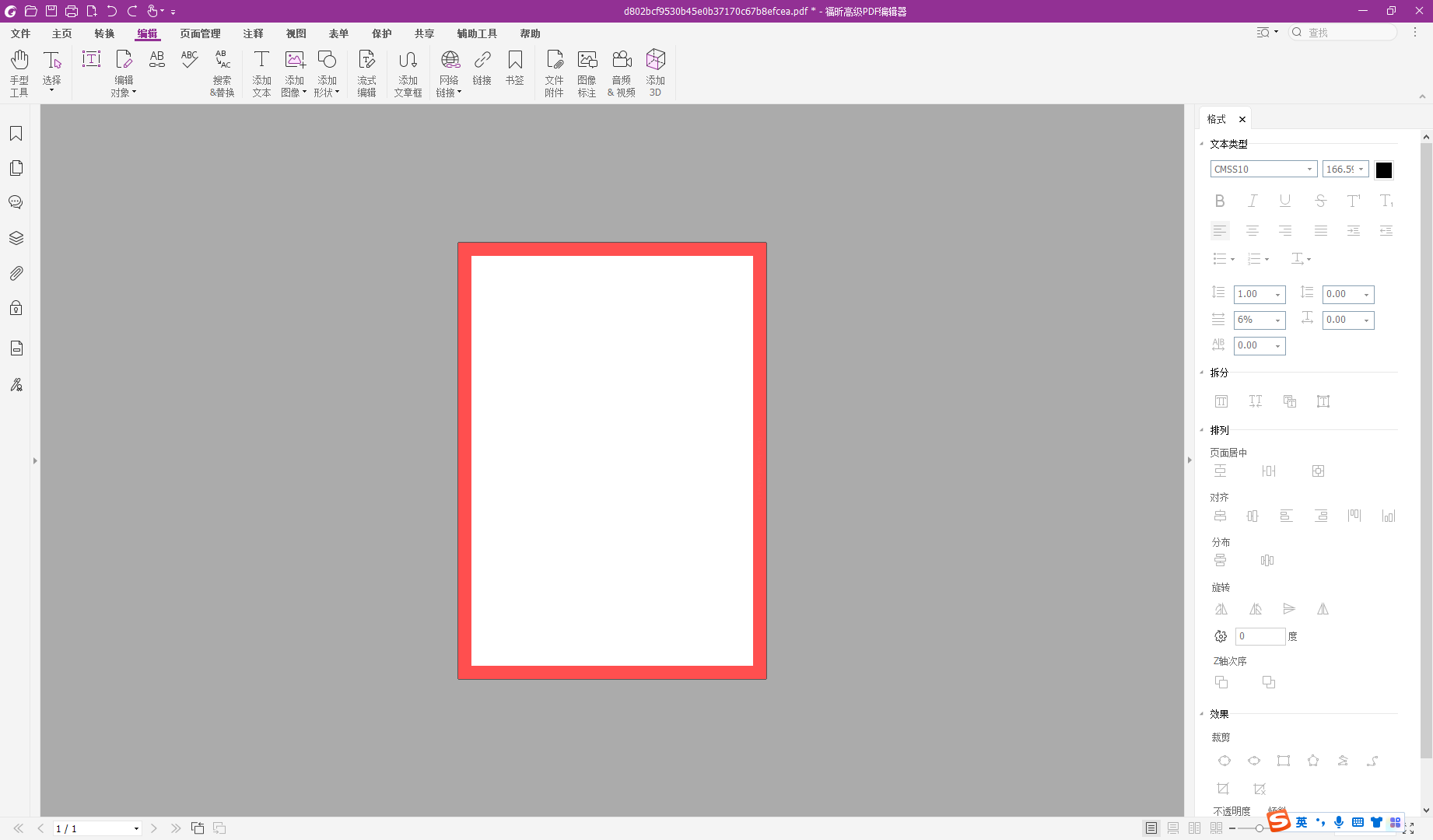The height and width of the screenshot is (840, 1433).
Task: Click File Attachment tool
Action: point(554,73)
